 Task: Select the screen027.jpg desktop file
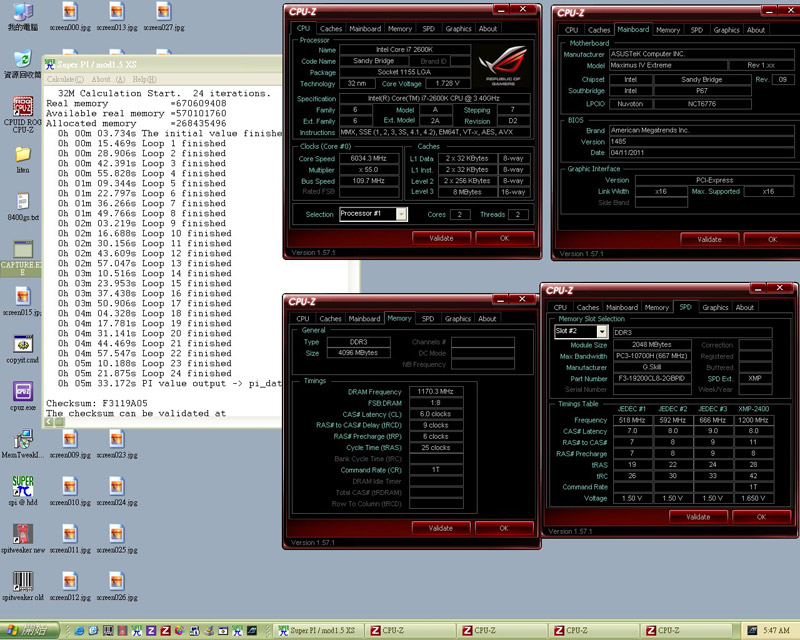[163, 11]
